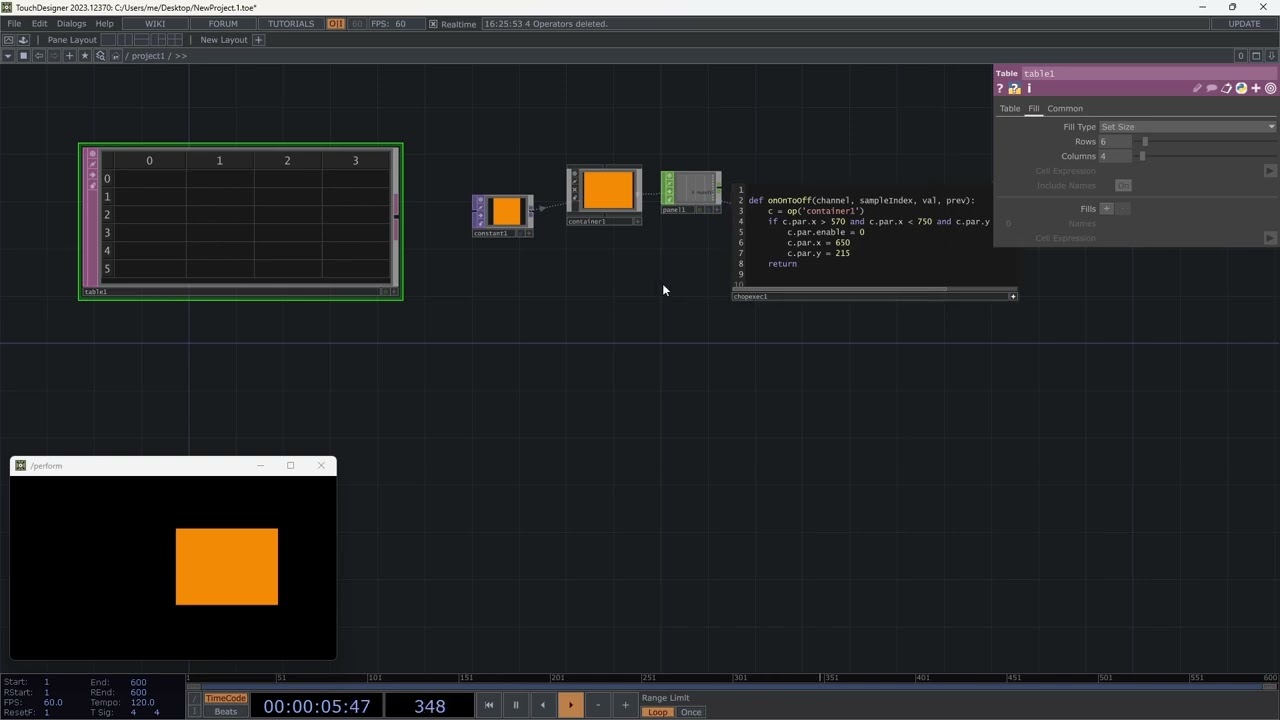The width and height of the screenshot is (1280, 720).
Task: Click the back arrow in path bar
Action: click(x=39, y=56)
